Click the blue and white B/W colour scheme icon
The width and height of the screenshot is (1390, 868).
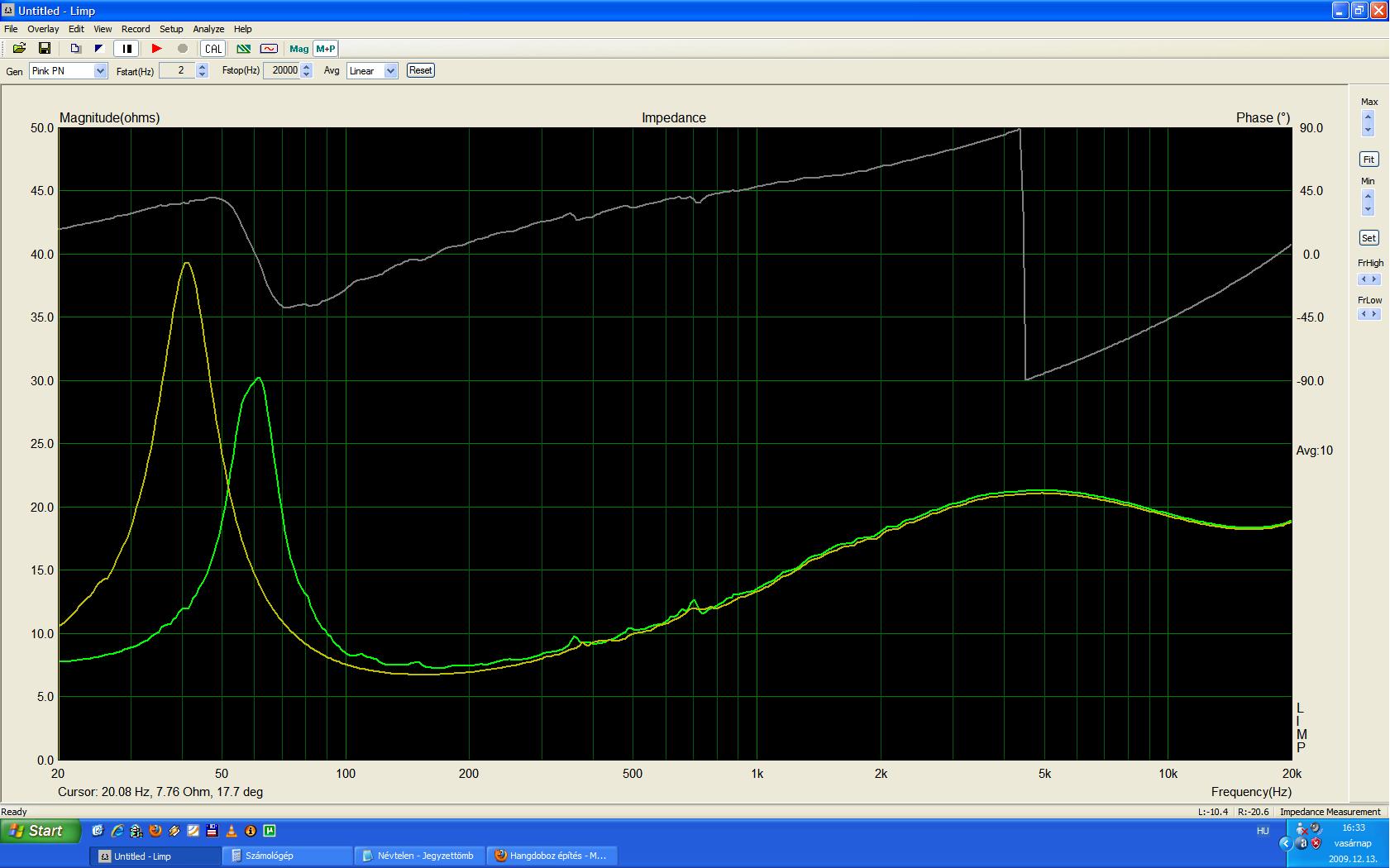[99, 49]
